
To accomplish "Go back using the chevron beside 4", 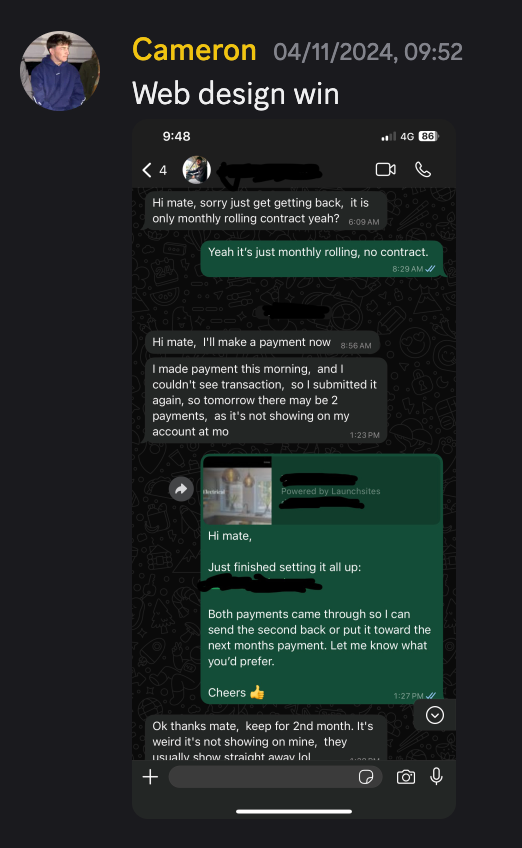I will pyautogui.click(x=147, y=170).
